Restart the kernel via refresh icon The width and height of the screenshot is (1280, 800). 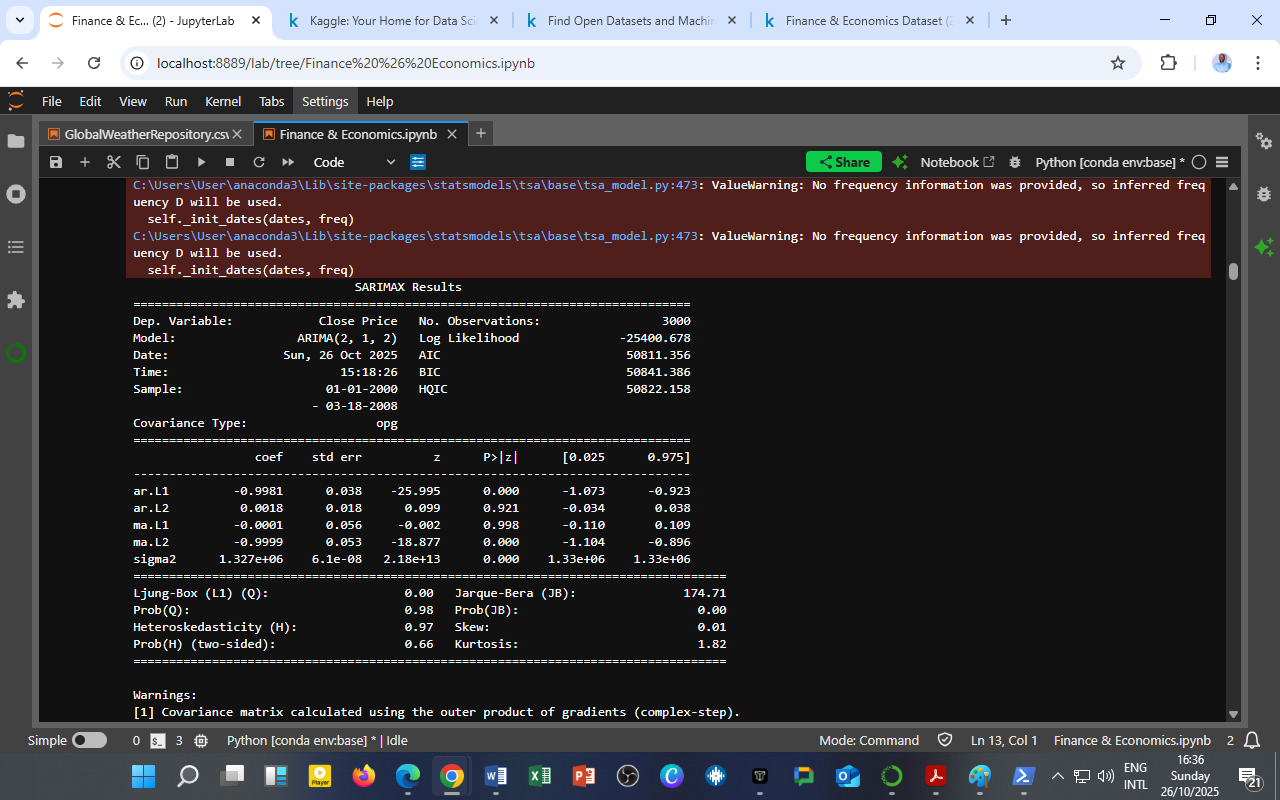click(x=259, y=162)
